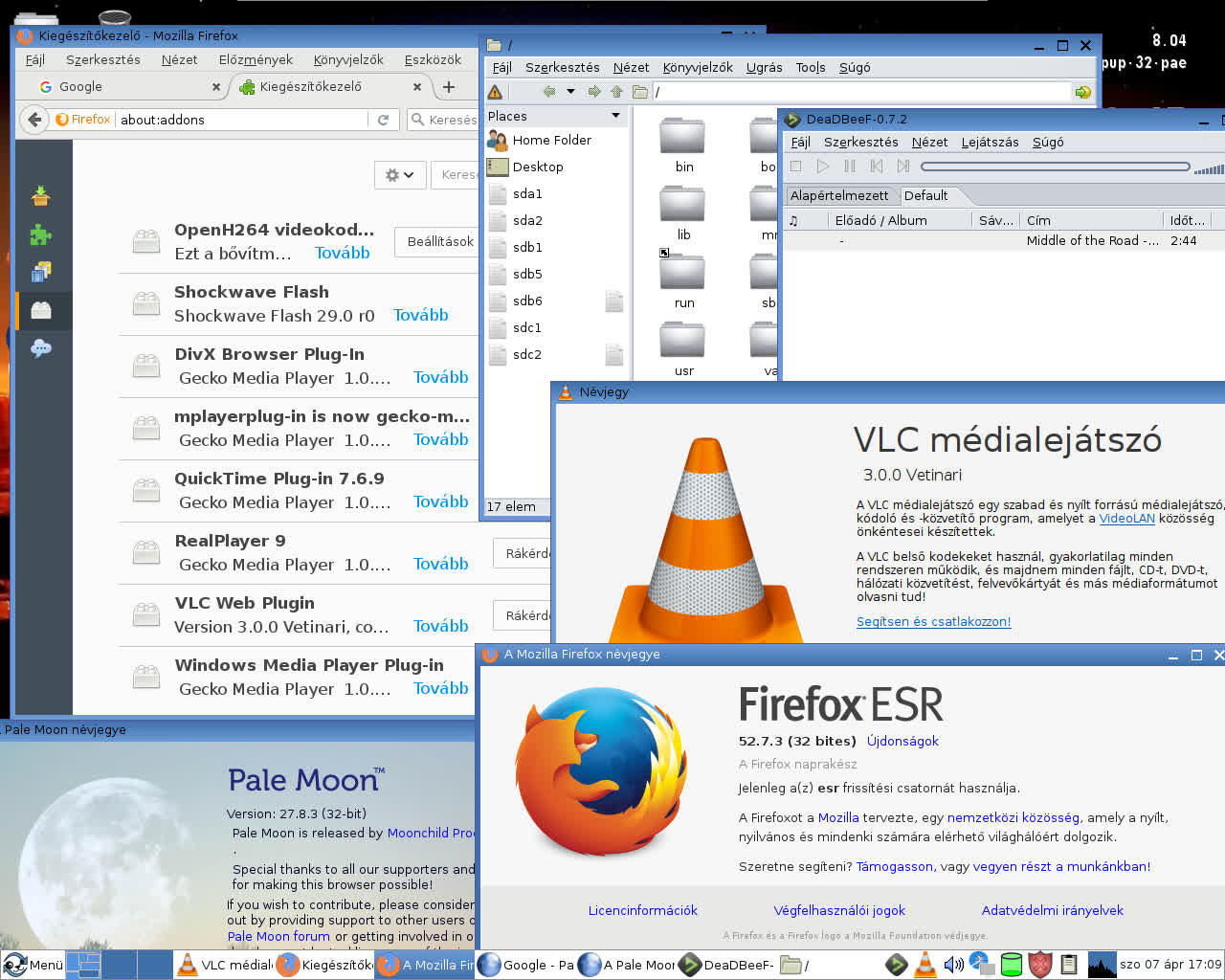Skip to next track in DeaDBeeF
Image resolution: width=1225 pixels, height=980 pixels.
tap(903, 167)
